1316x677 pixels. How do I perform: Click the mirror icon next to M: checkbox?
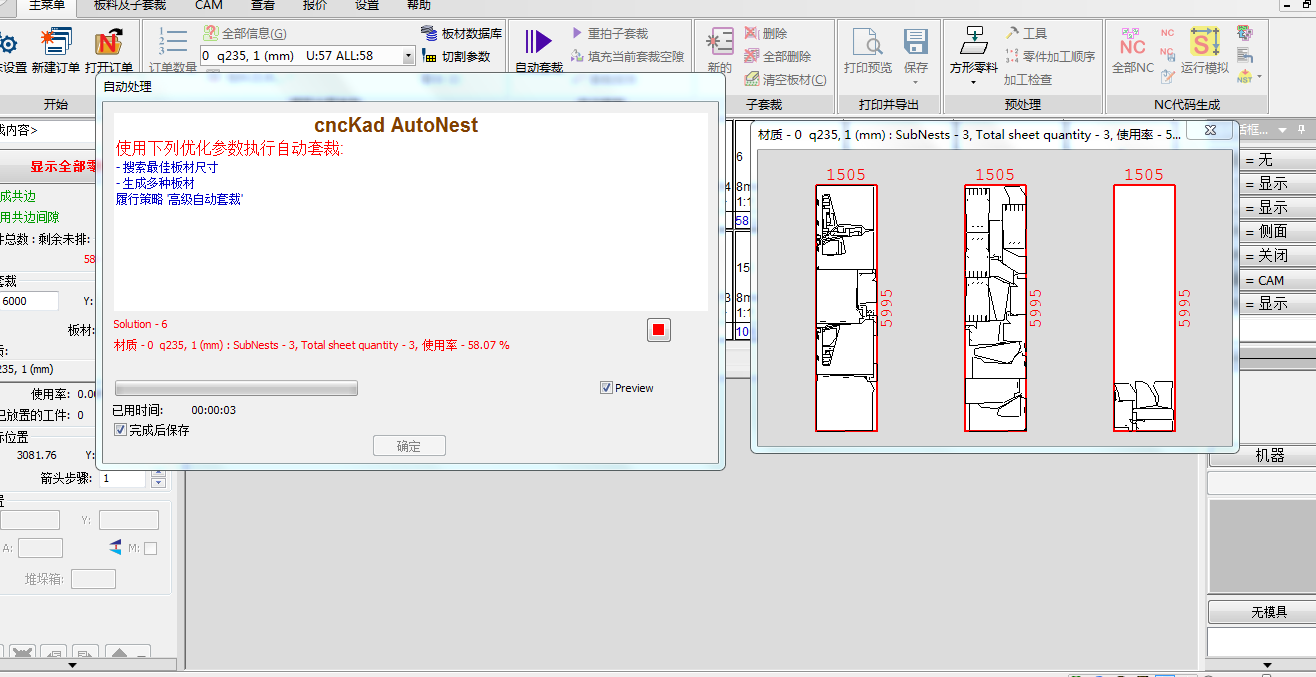point(117,548)
